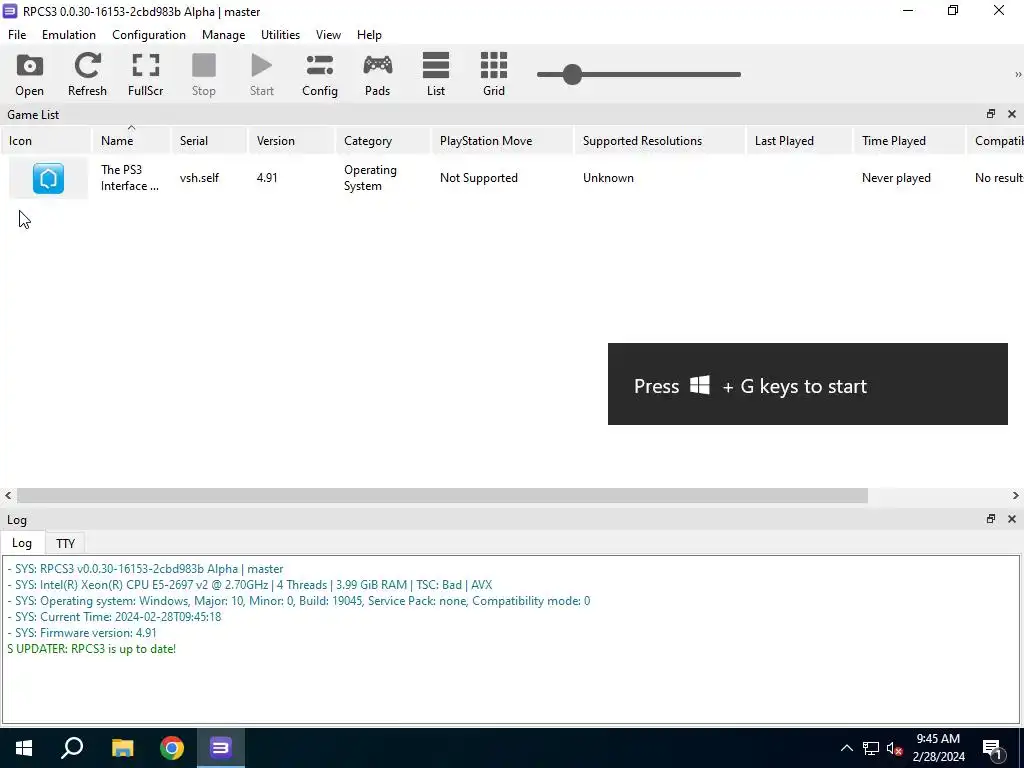1024x768 pixels.
Task: Launch Google Chrome from the taskbar
Action: pyautogui.click(x=172, y=748)
